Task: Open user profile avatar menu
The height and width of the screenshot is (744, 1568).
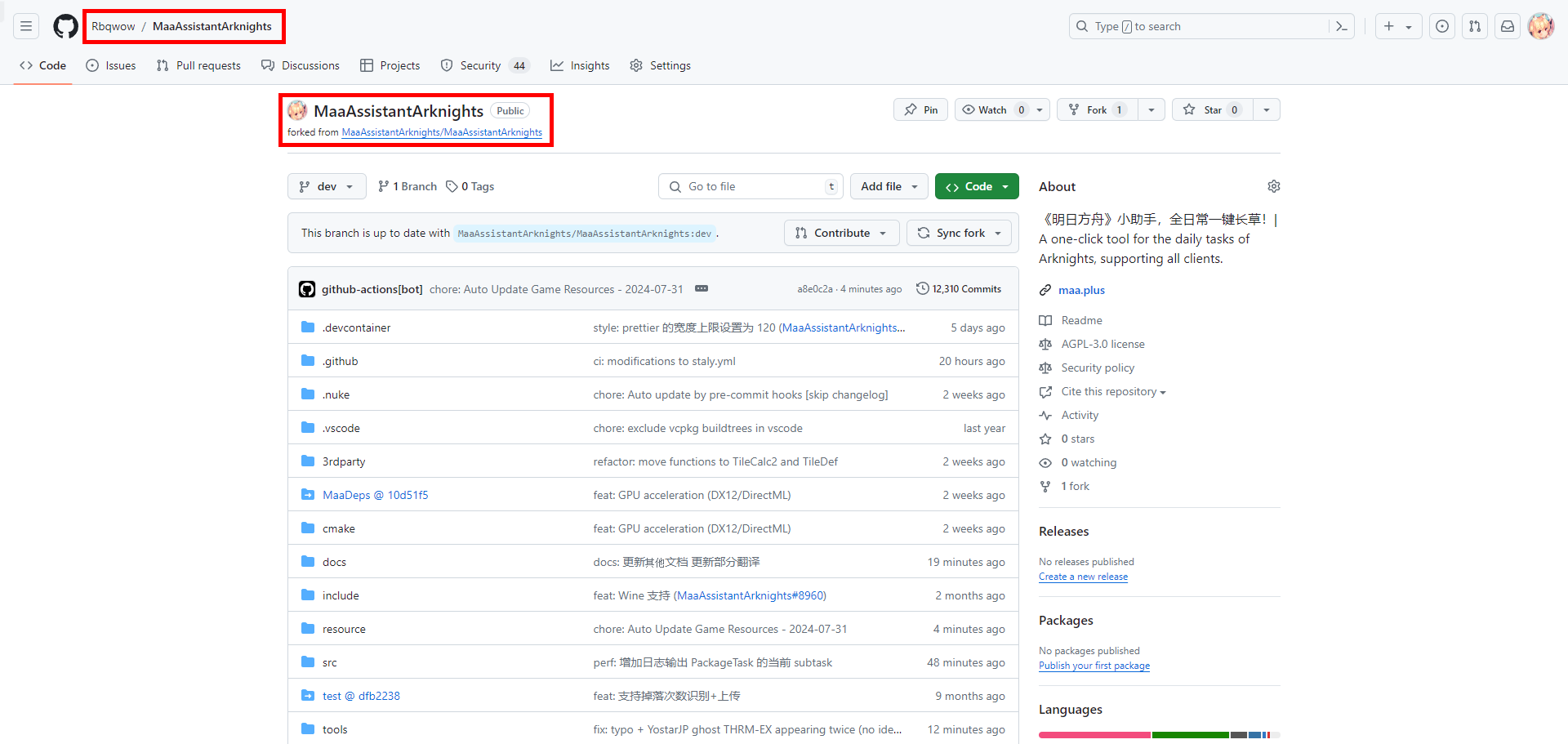Action: point(1541,26)
